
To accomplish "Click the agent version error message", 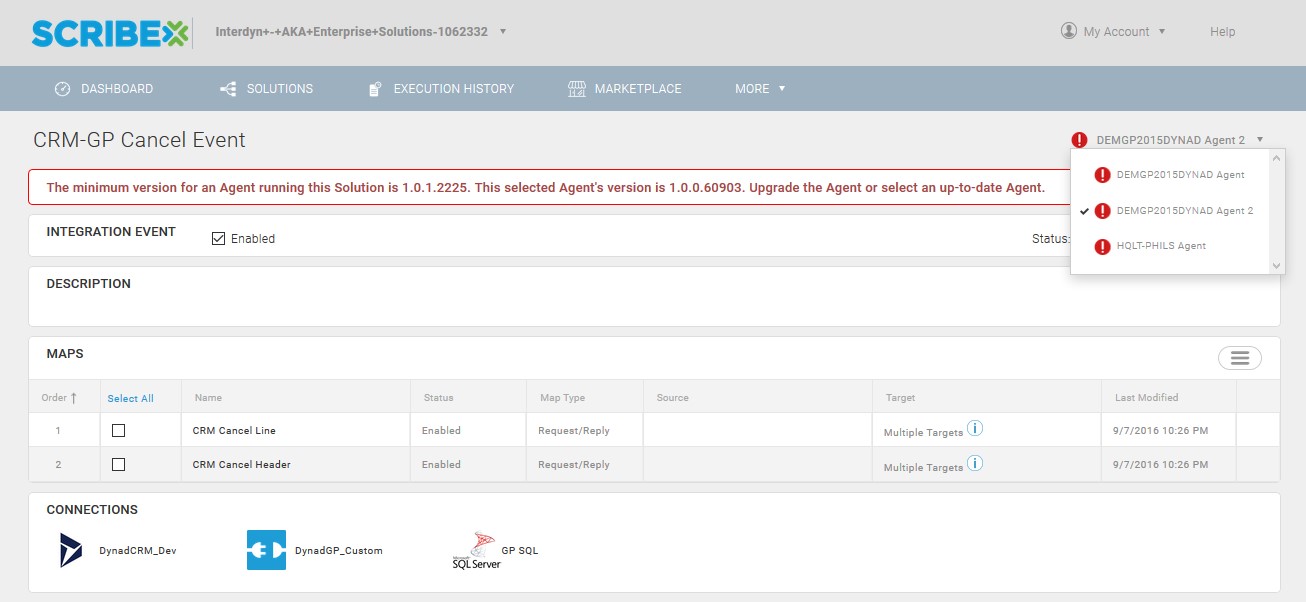I will coord(545,187).
